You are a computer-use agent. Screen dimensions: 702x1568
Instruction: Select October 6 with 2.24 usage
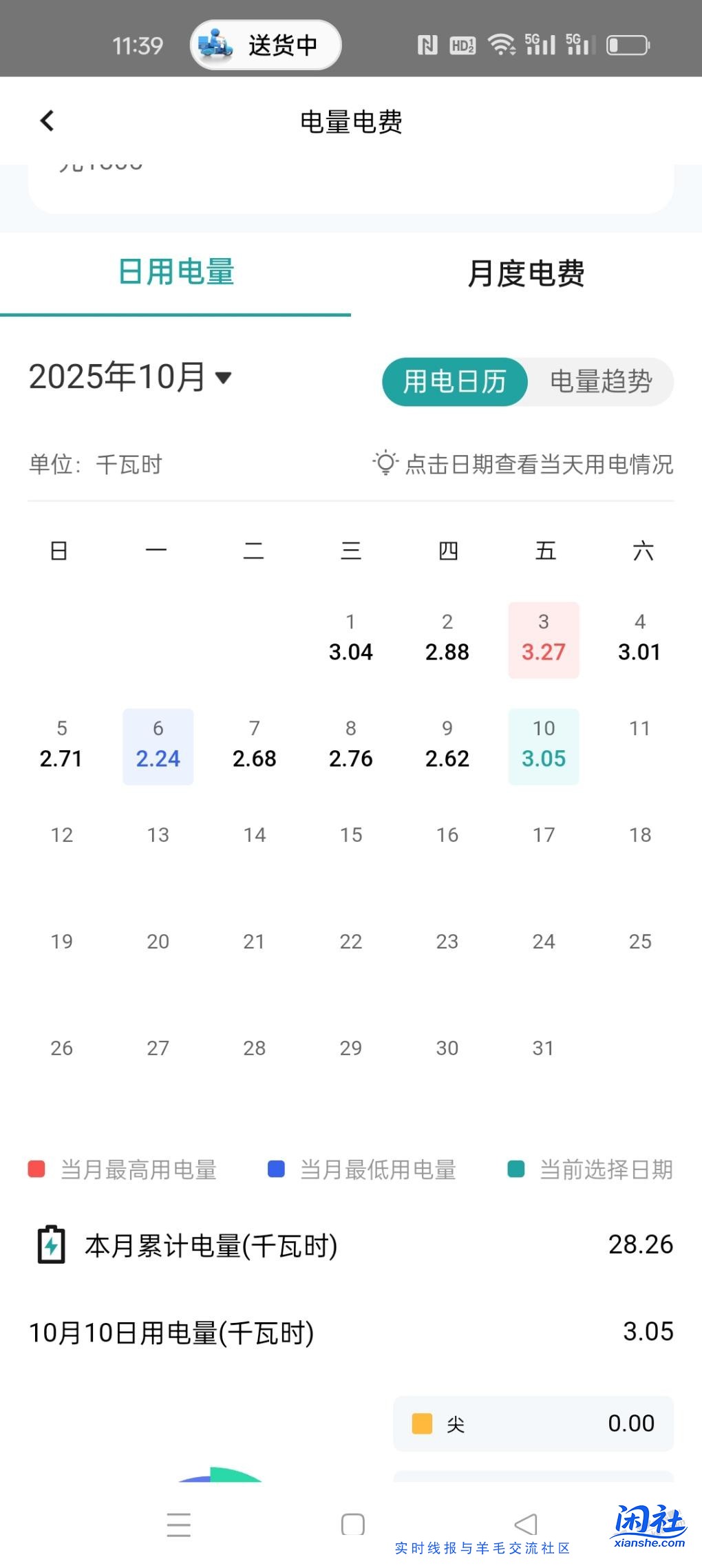tap(158, 746)
